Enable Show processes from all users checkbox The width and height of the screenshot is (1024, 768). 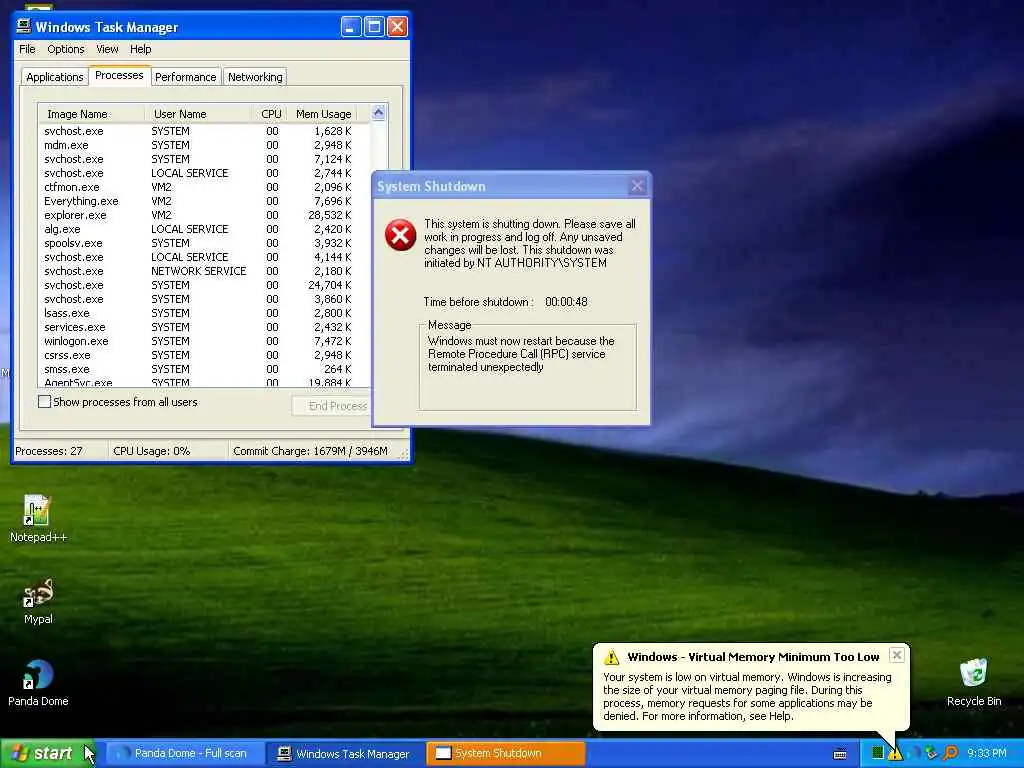click(x=44, y=402)
